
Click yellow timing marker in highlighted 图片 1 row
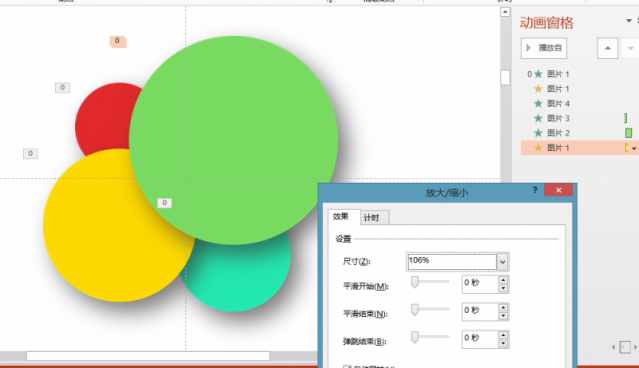pyautogui.click(x=627, y=148)
